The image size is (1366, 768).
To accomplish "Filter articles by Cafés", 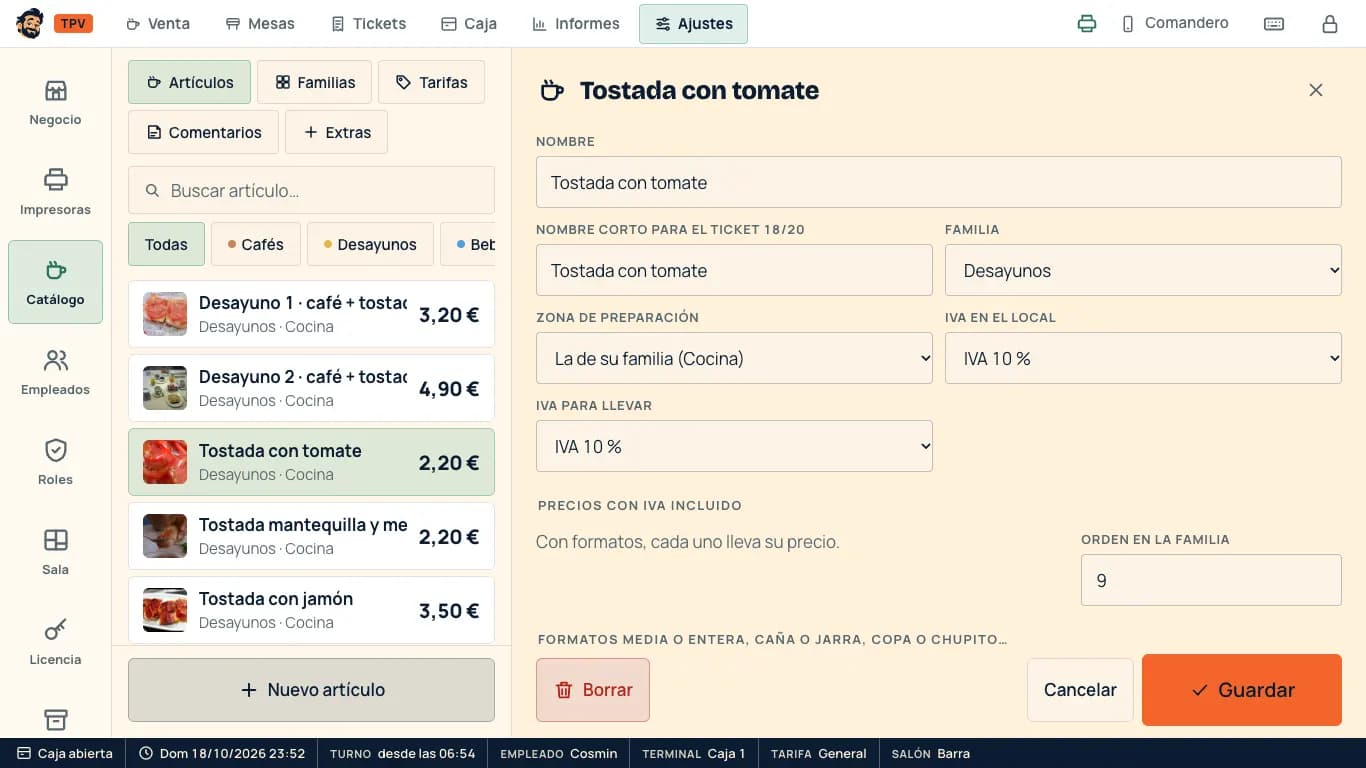I will tap(255, 244).
